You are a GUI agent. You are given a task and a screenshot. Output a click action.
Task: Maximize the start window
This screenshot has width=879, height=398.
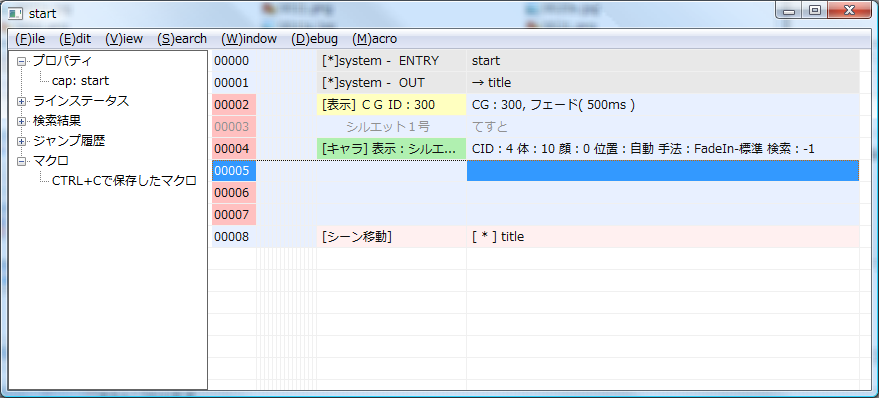815,10
